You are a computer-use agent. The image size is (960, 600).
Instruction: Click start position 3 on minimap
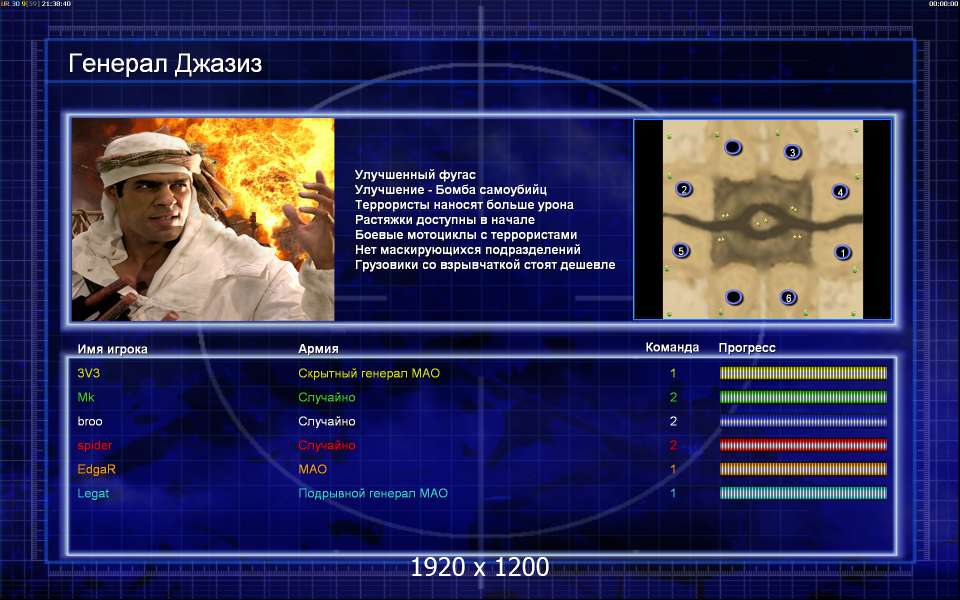(792, 152)
